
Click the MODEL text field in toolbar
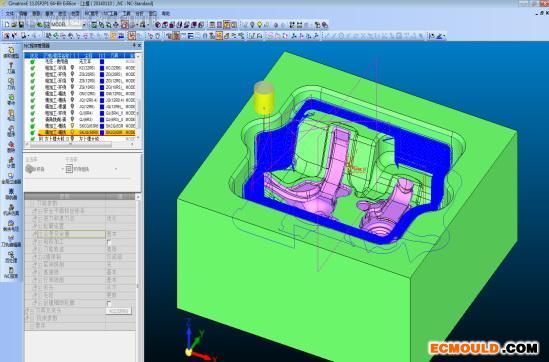point(66,25)
